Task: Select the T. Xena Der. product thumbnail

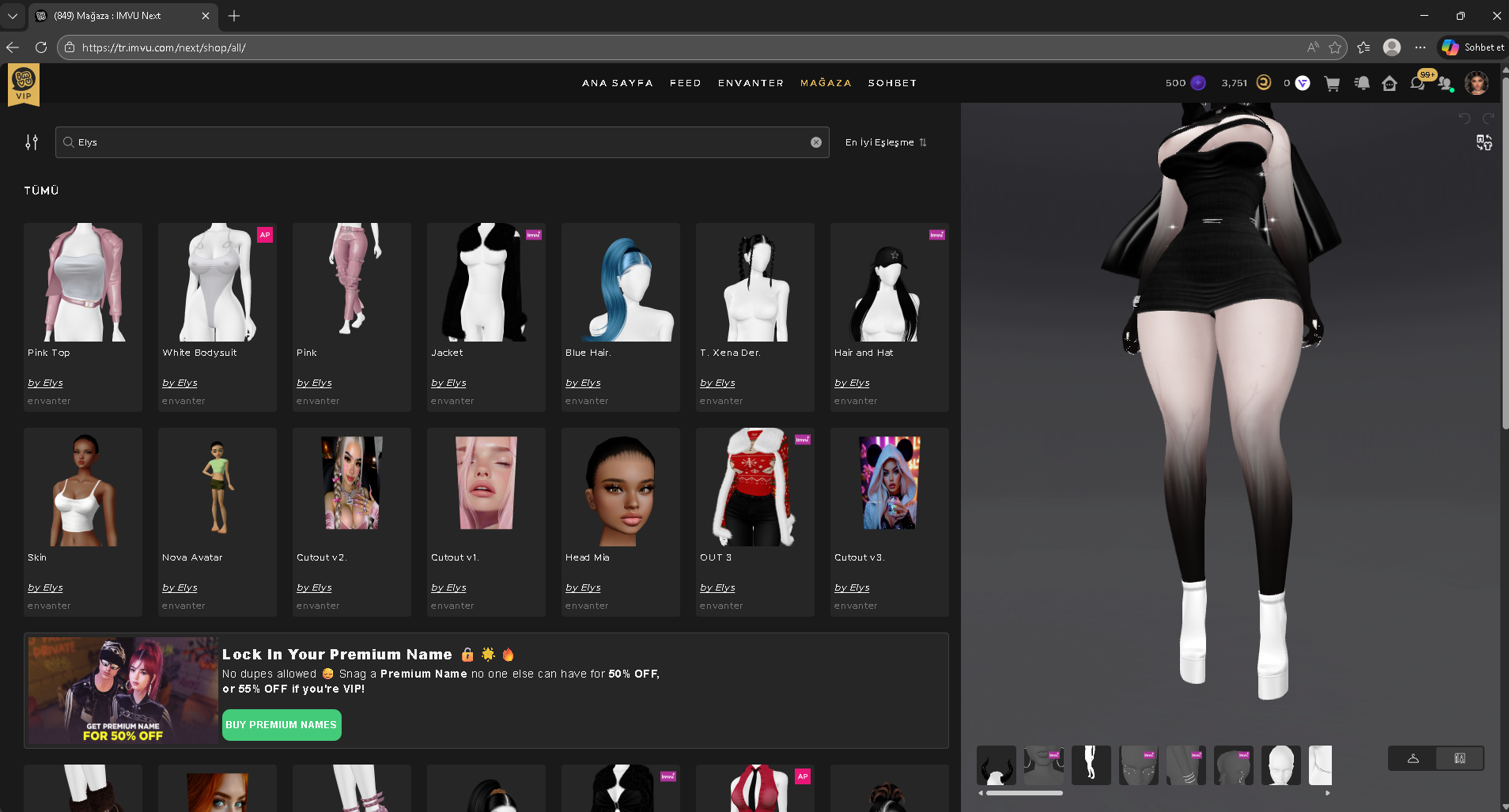Action: [755, 282]
